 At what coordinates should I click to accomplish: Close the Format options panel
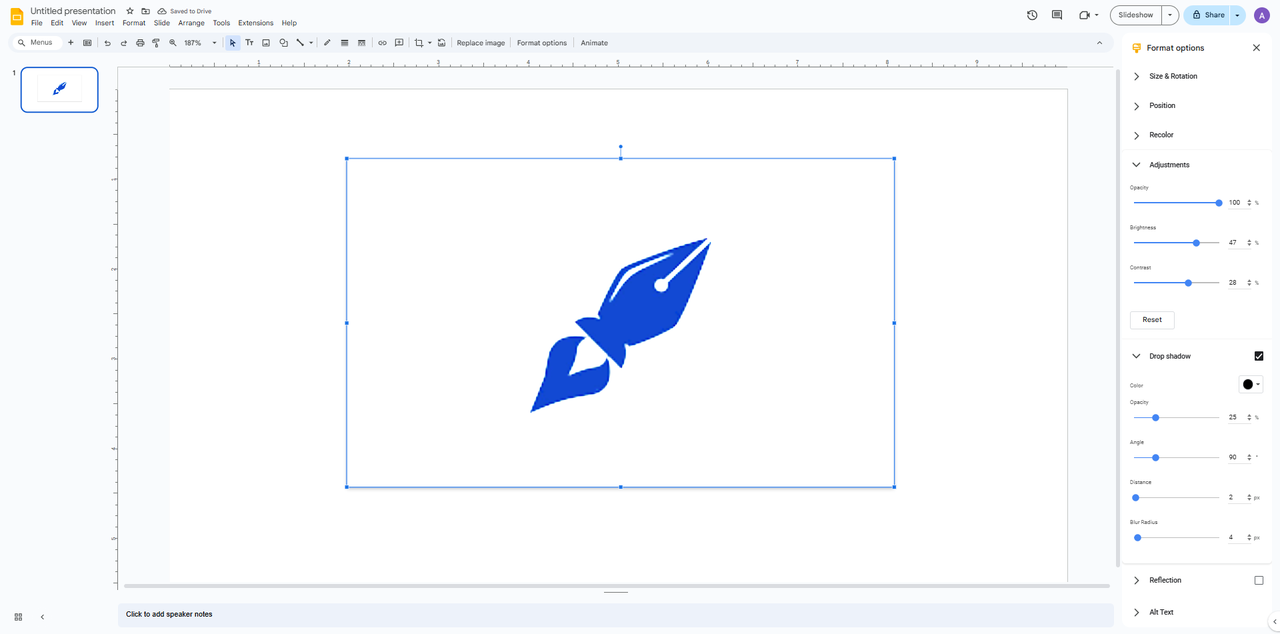click(x=1256, y=48)
